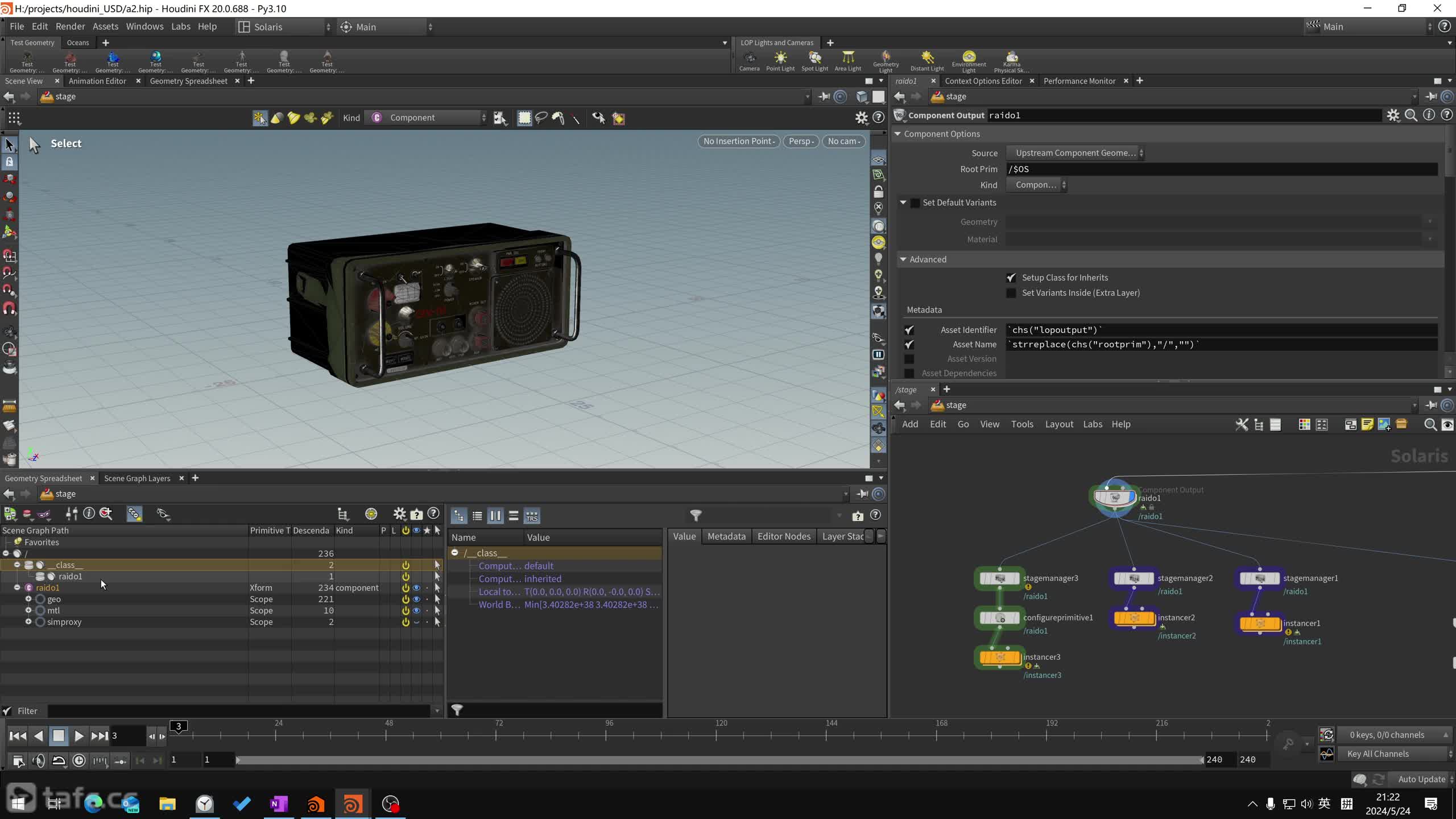Open the Render menu
The height and width of the screenshot is (819, 1456).
pos(70,26)
